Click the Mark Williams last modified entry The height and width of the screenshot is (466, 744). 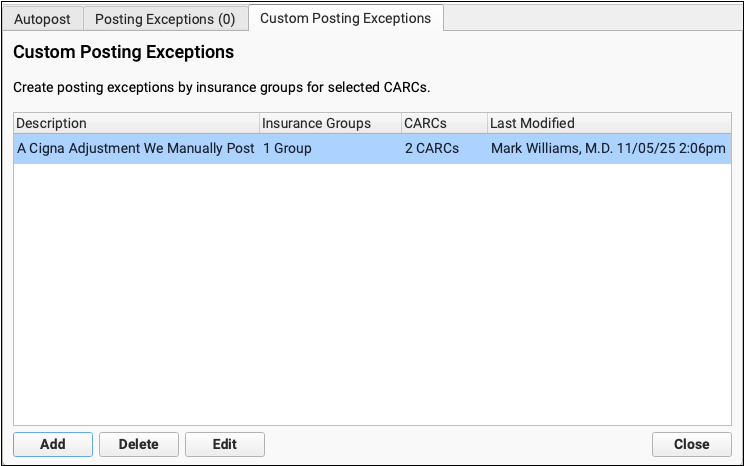point(608,149)
